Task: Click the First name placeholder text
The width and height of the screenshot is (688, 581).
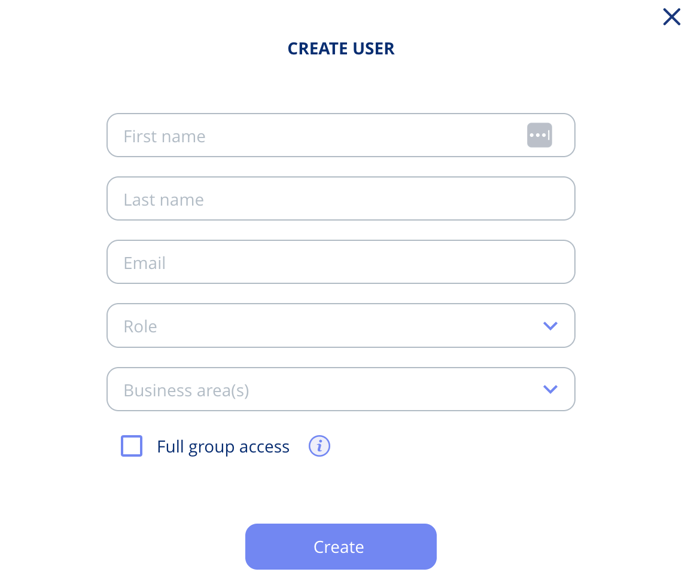Action: click(165, 136)
